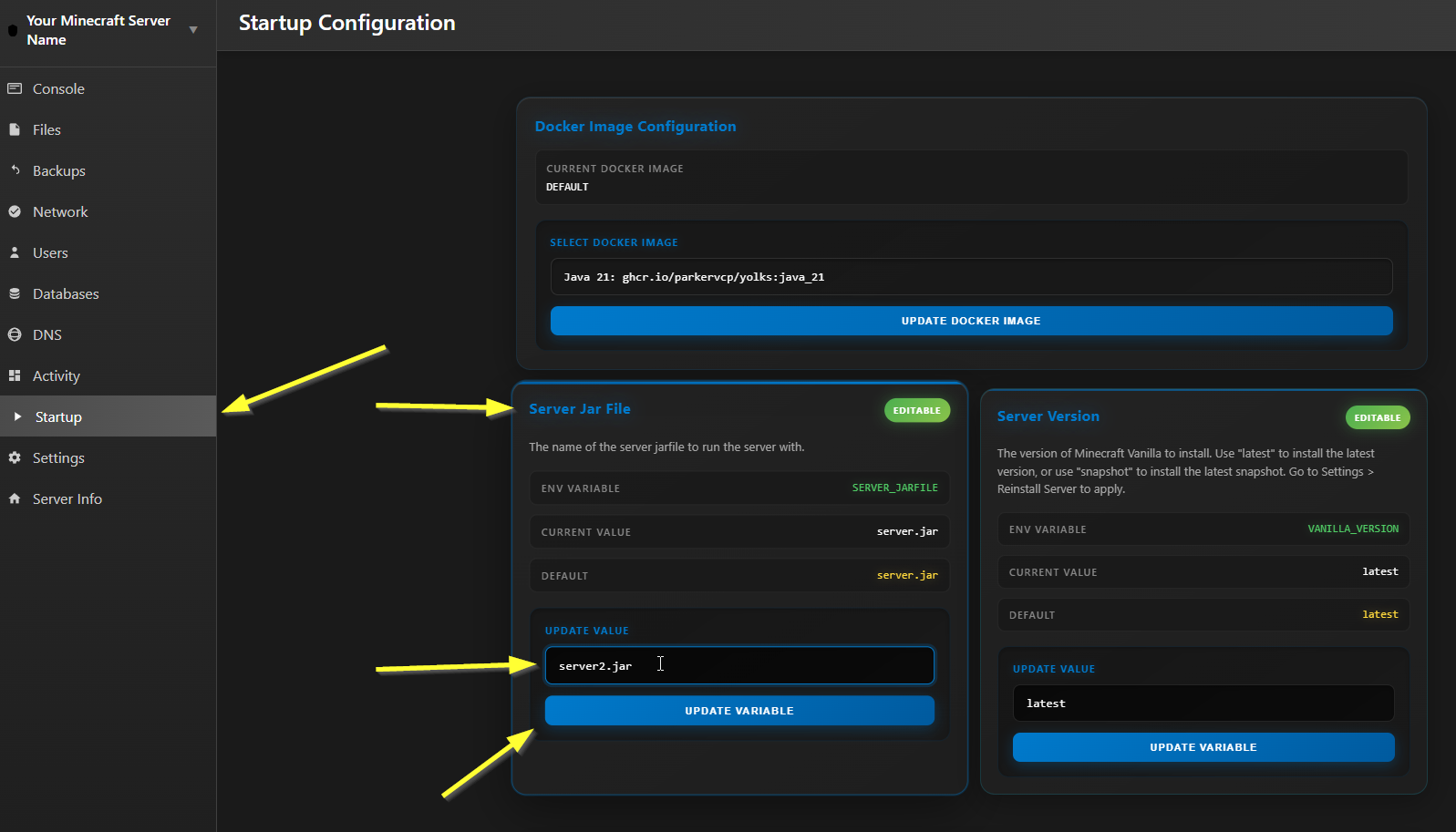The width and height of the screenshot is (1456, 832).
Task: Open the Backups page
Action: click(108, 170)
